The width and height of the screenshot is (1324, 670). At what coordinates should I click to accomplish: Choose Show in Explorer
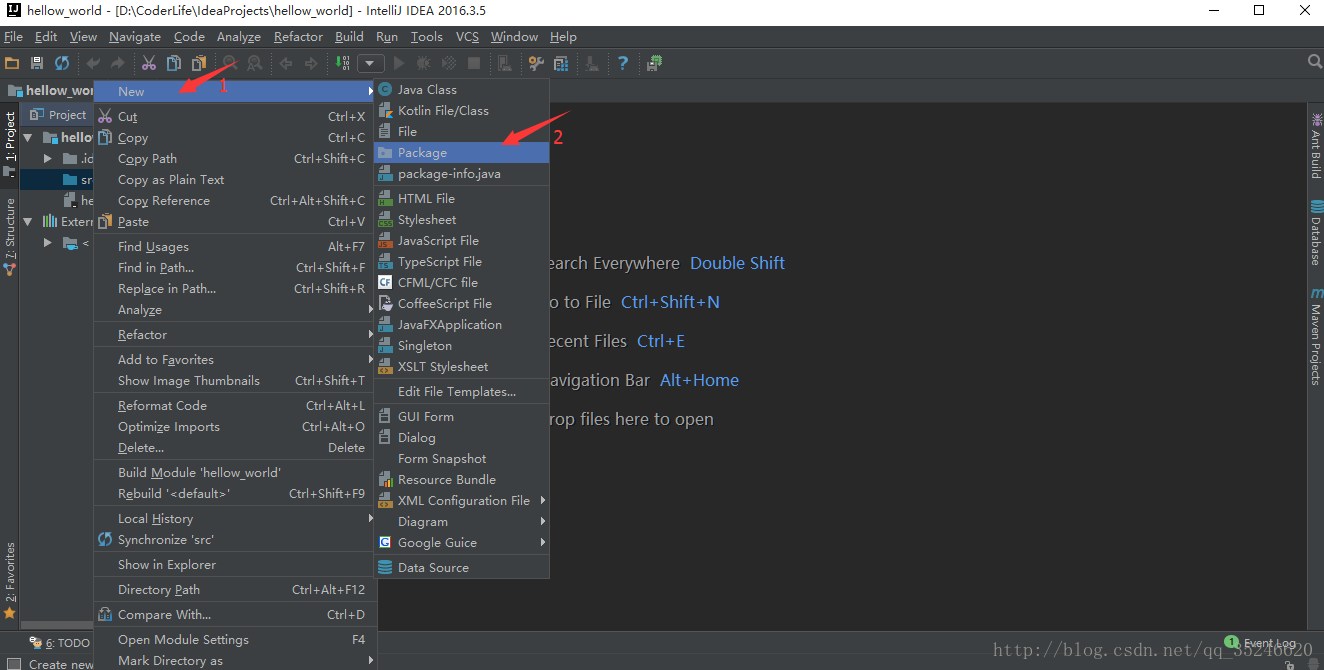[x=236, y=565]
